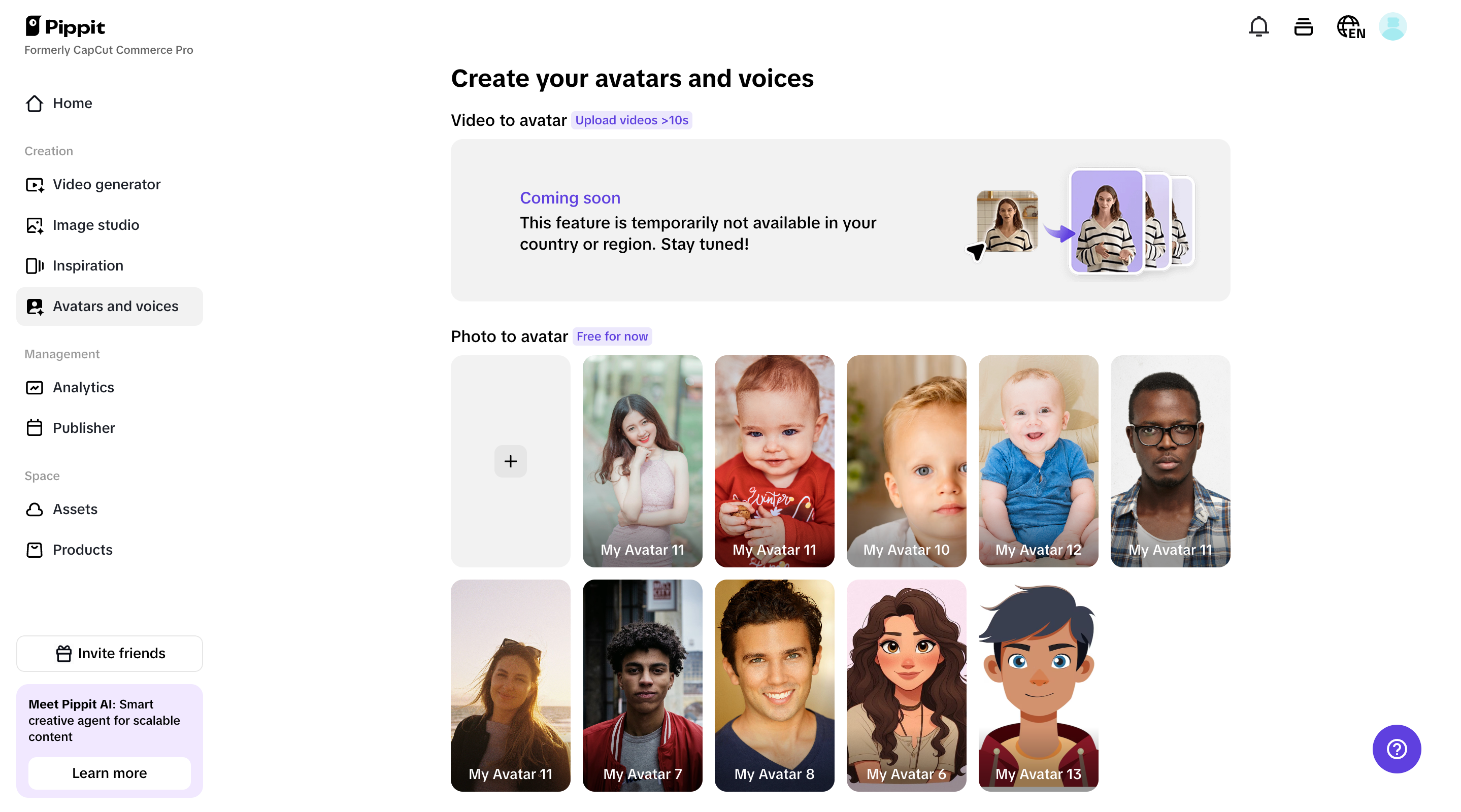Open the notifications bell icon

click(1258, 27)
